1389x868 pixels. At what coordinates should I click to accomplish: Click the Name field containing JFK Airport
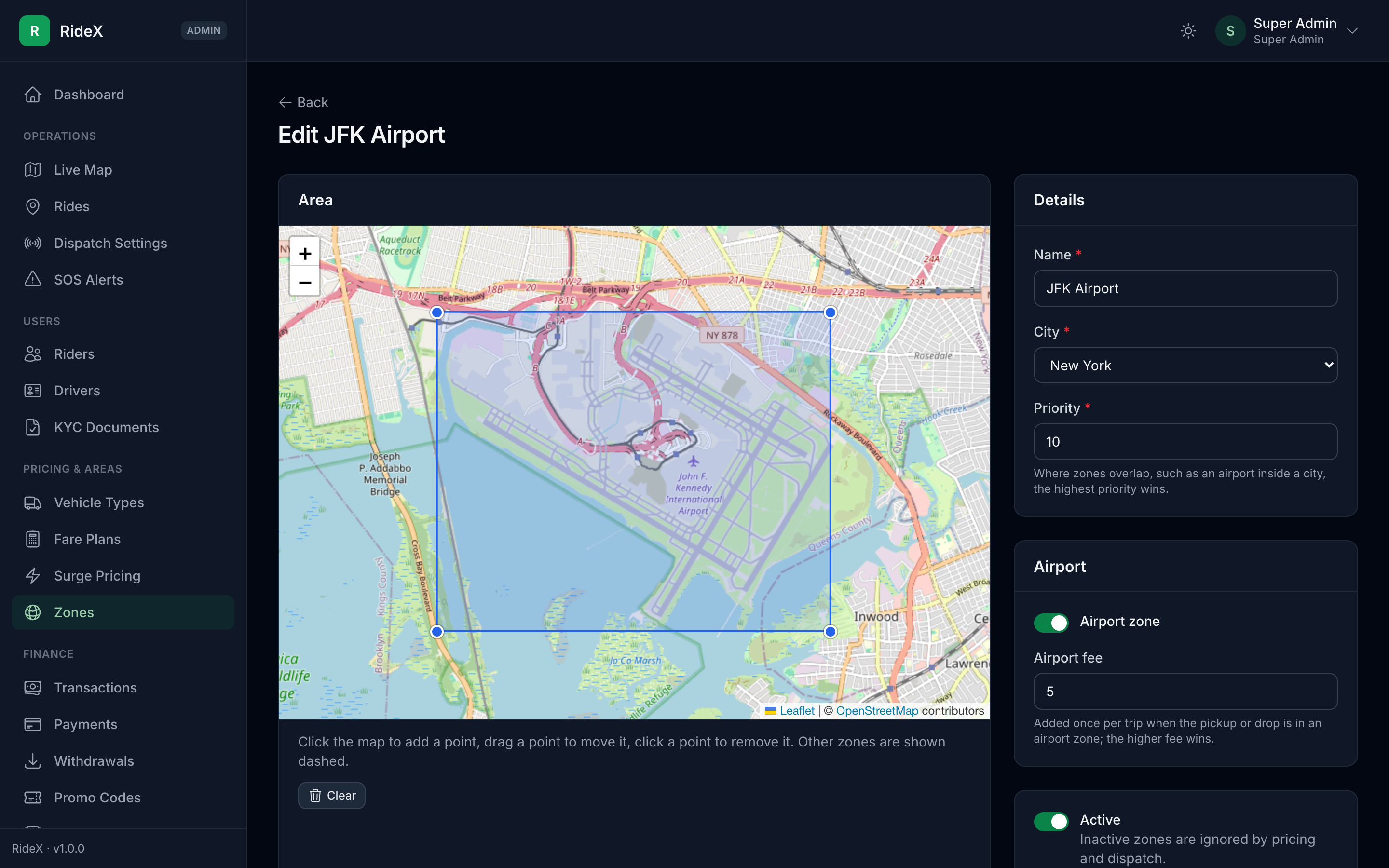pyautogui.click(x=1185, y=288)
